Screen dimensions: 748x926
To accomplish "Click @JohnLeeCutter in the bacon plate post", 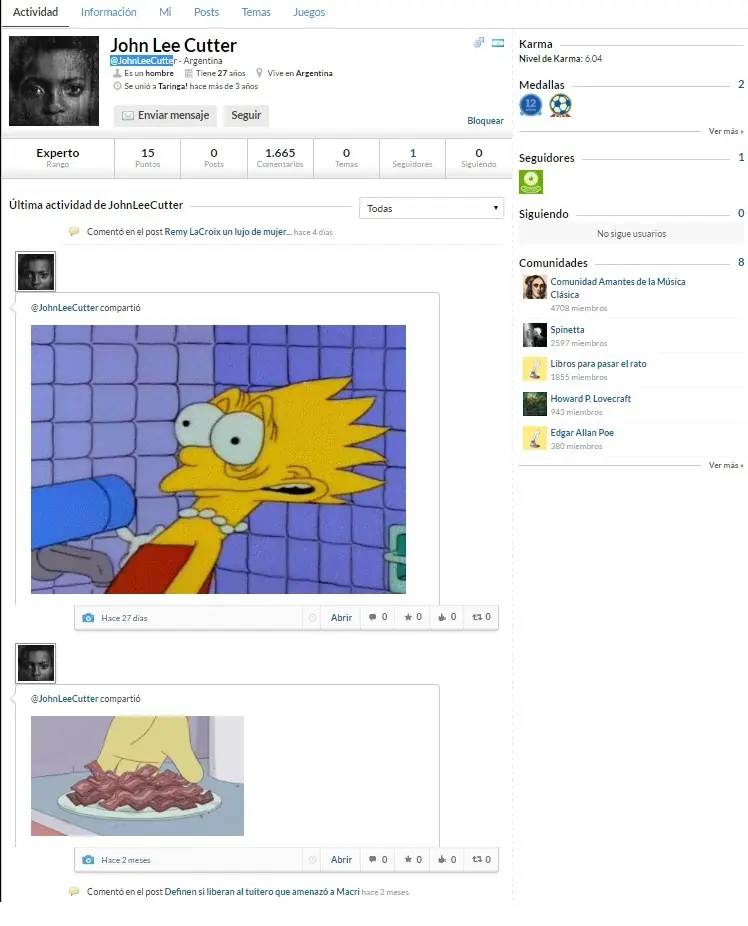I will click(x=64, y=699).
